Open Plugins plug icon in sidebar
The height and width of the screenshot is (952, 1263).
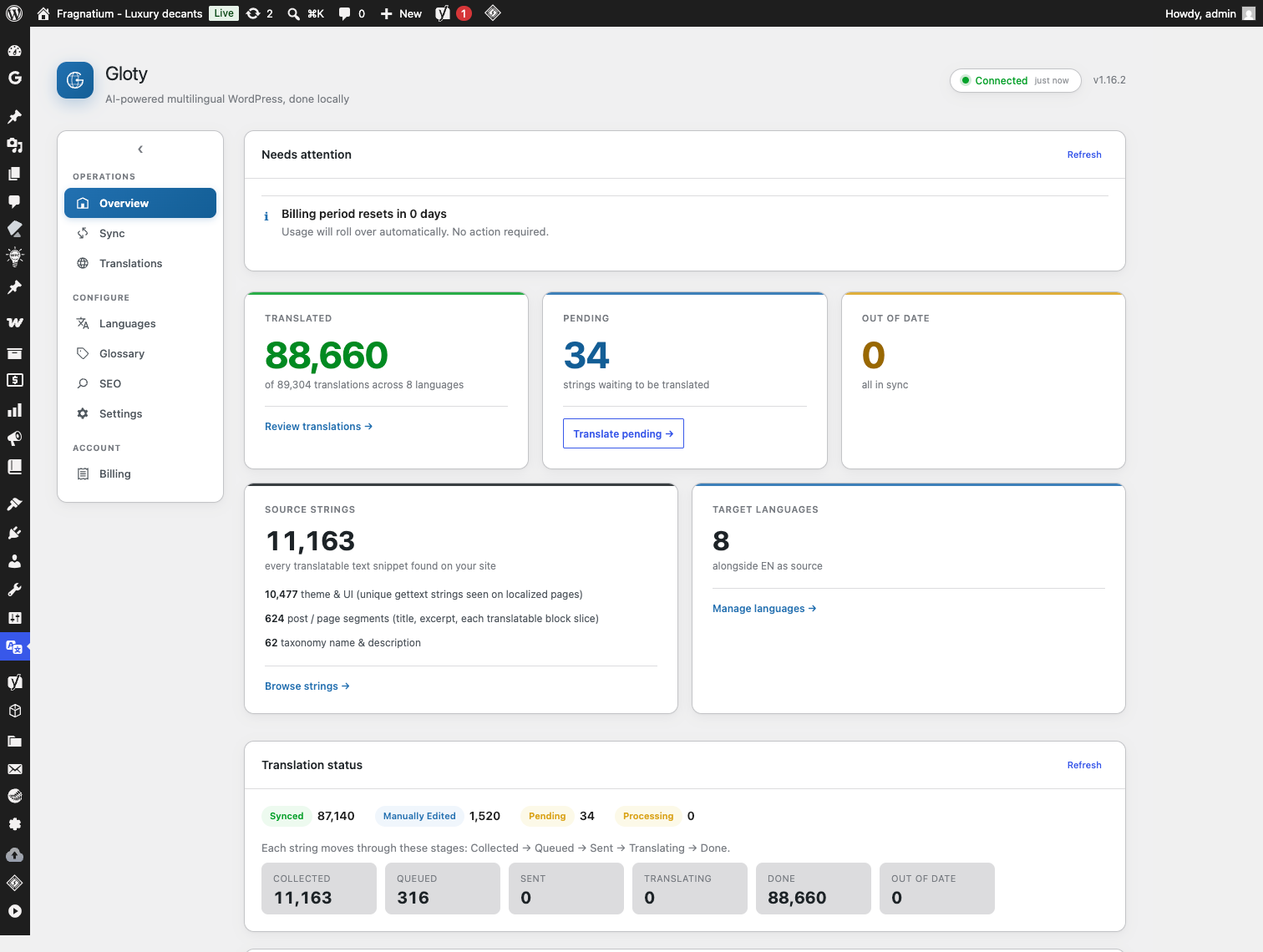coord(14,532)
